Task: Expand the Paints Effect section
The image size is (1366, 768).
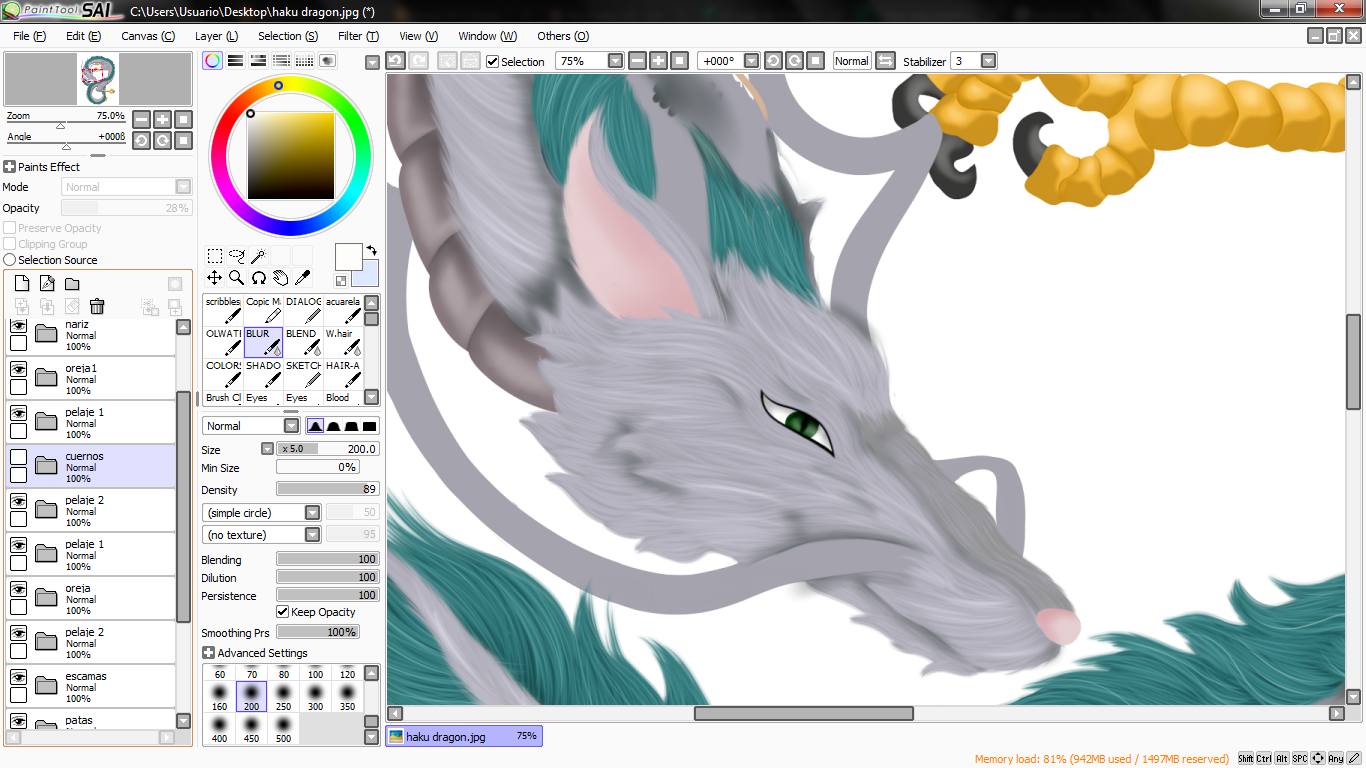Action: (x=9, y=167)
